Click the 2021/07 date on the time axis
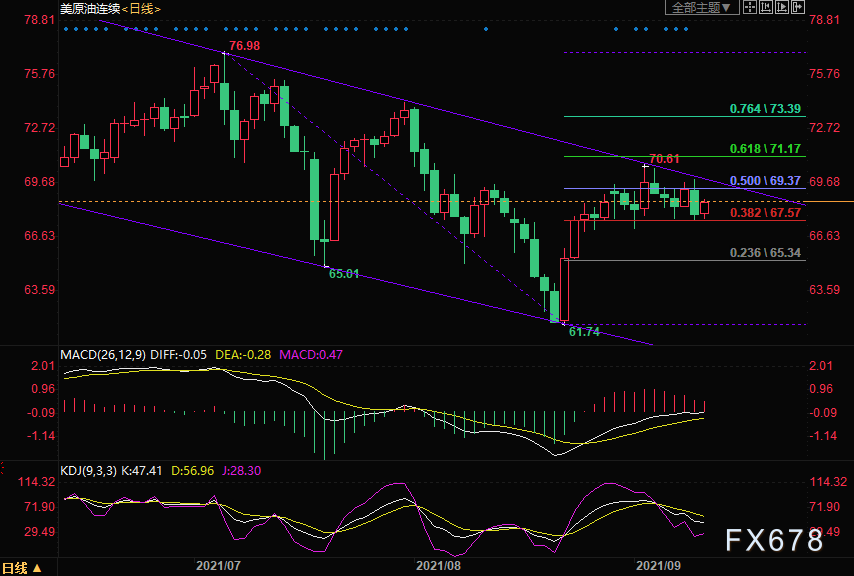This screenshot has height=576, width=854. pos(218,566)
